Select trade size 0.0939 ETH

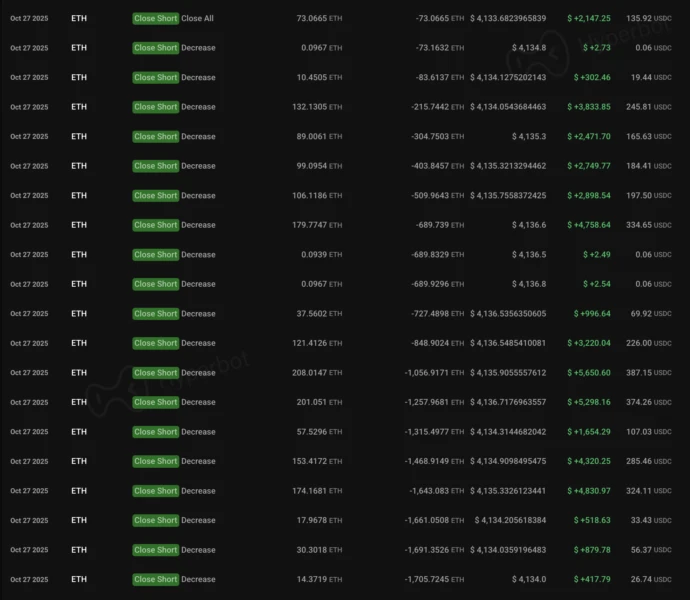coord(322,254)
